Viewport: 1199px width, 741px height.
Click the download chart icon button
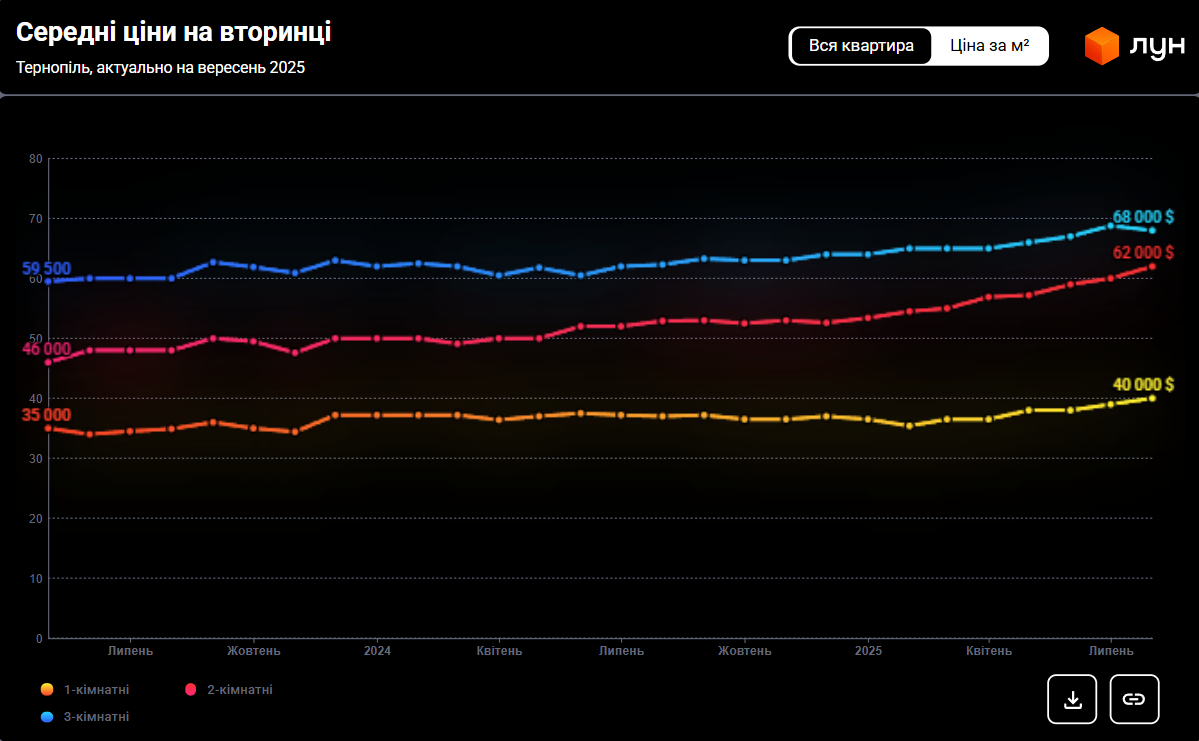pyautogui.click(x=1072, y=699)
